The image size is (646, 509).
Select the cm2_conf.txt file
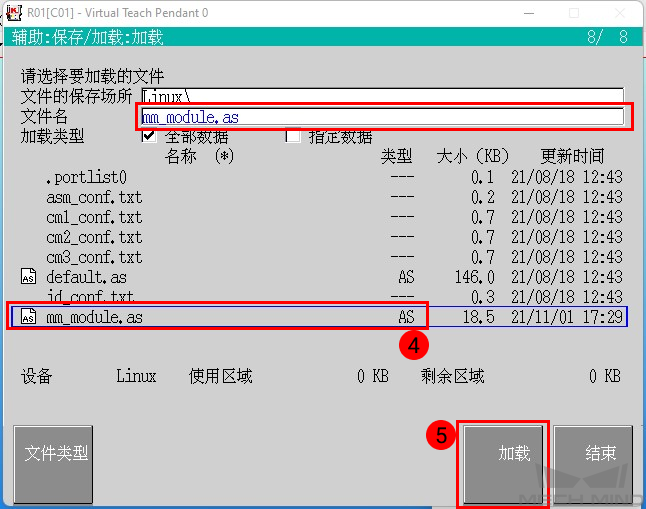(94, 237)
